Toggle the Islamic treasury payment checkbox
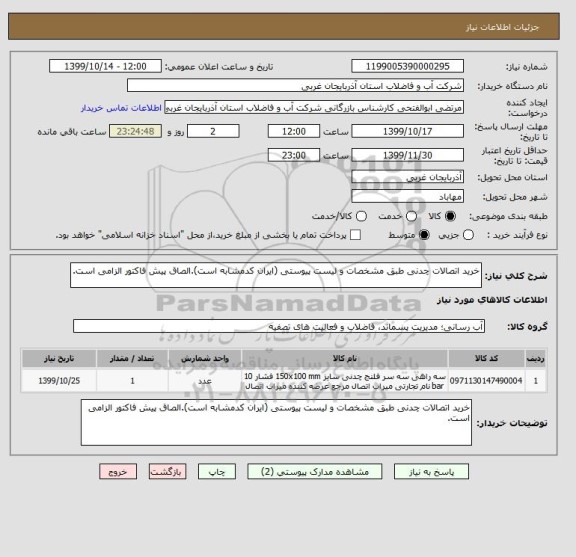Image resolution: width=576 pixels, height=557 pixels. pyautogui.click(x=355, y=235)
